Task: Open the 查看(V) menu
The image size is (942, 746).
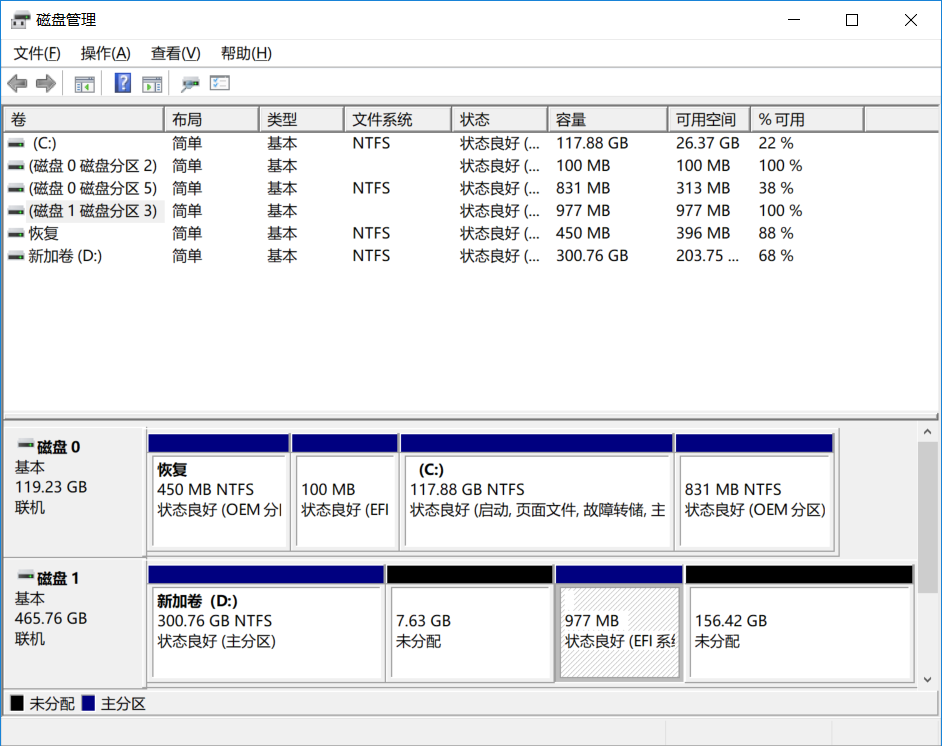Action: (x=175, y=53)
